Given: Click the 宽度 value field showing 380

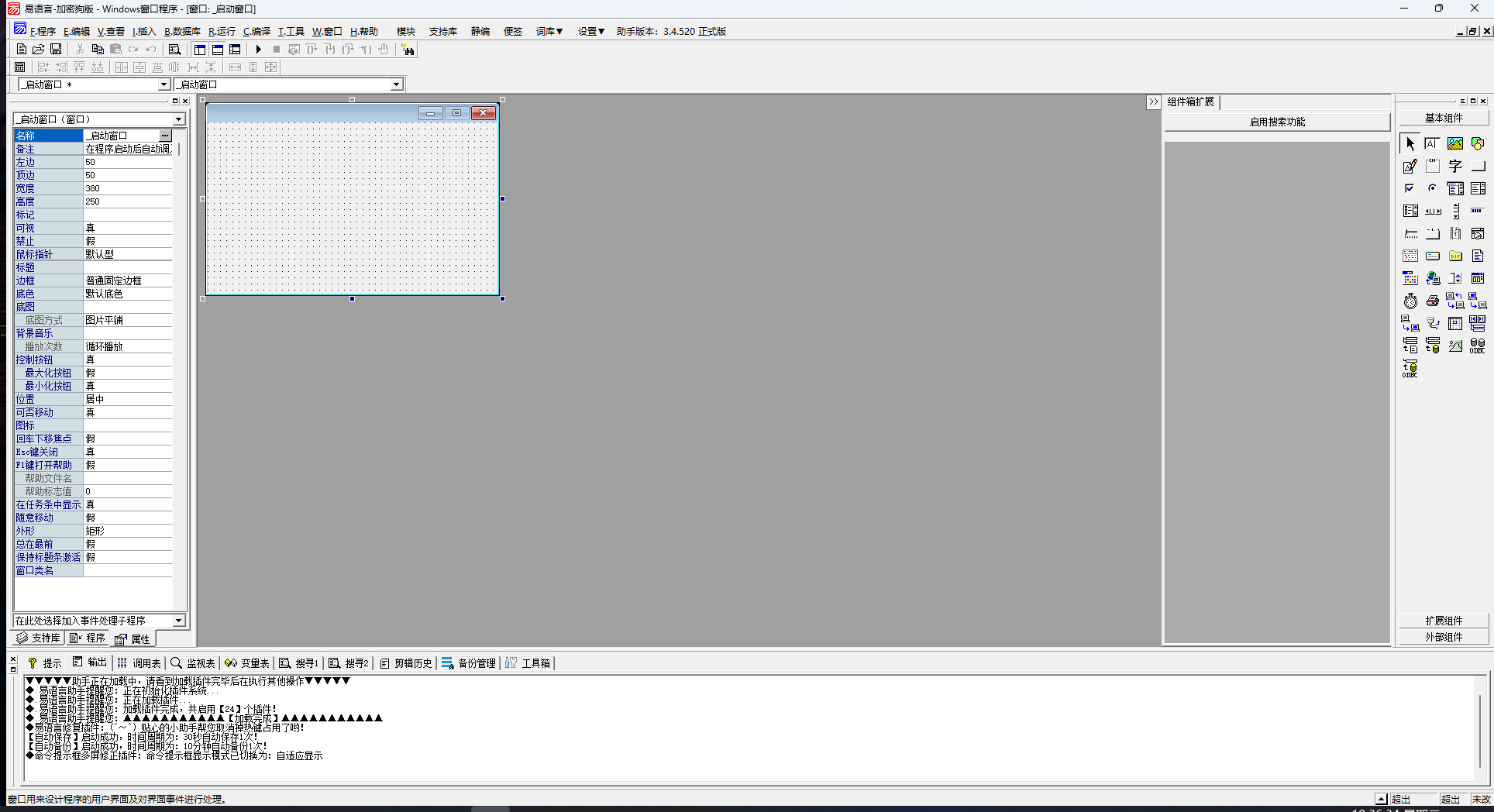Looking at the screenshot, I should (x=127, y=188).
